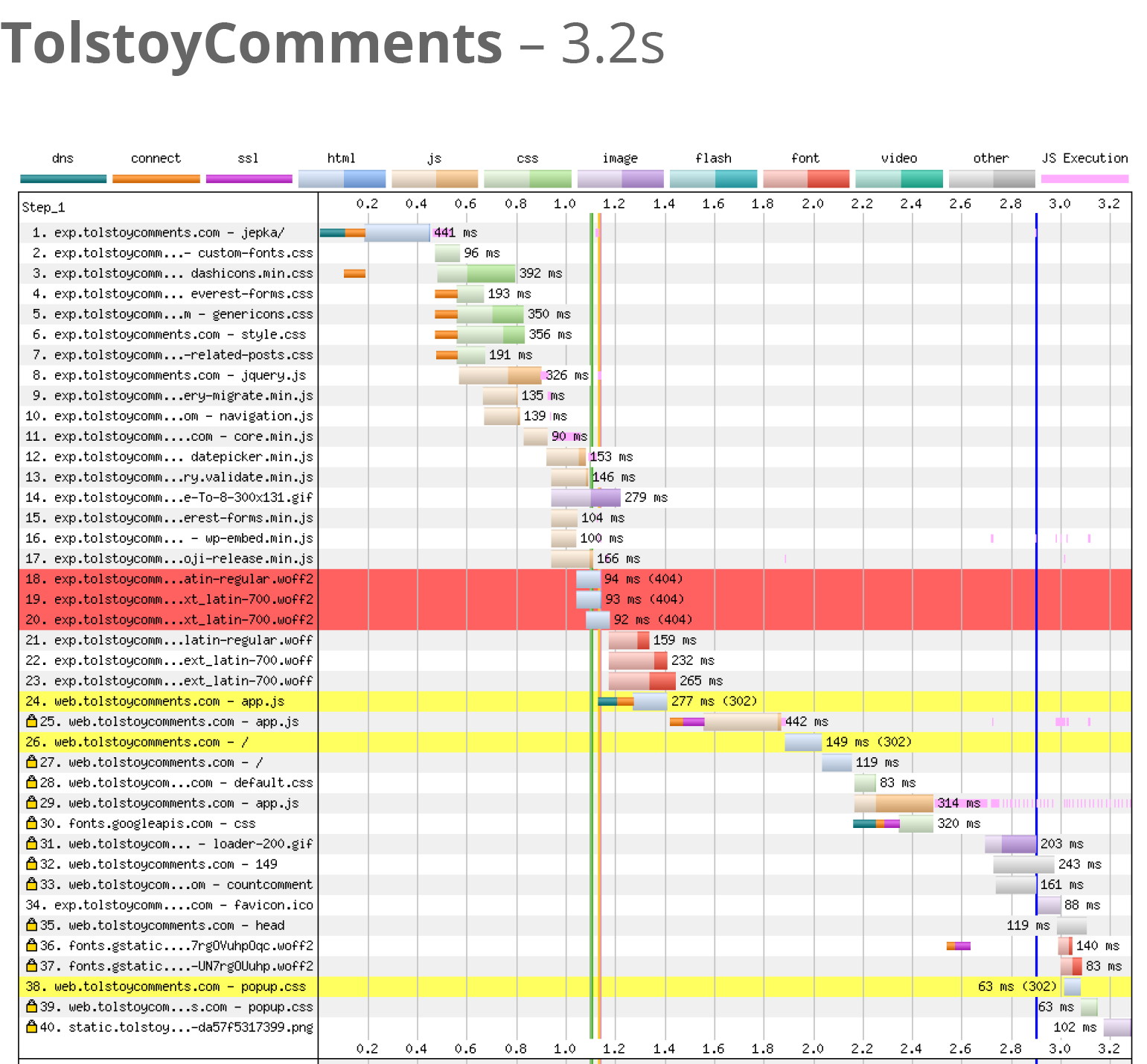Screen dimensions: 1147x1064
Task: Select the js legend color swatch
Action: tap(435, 179)
